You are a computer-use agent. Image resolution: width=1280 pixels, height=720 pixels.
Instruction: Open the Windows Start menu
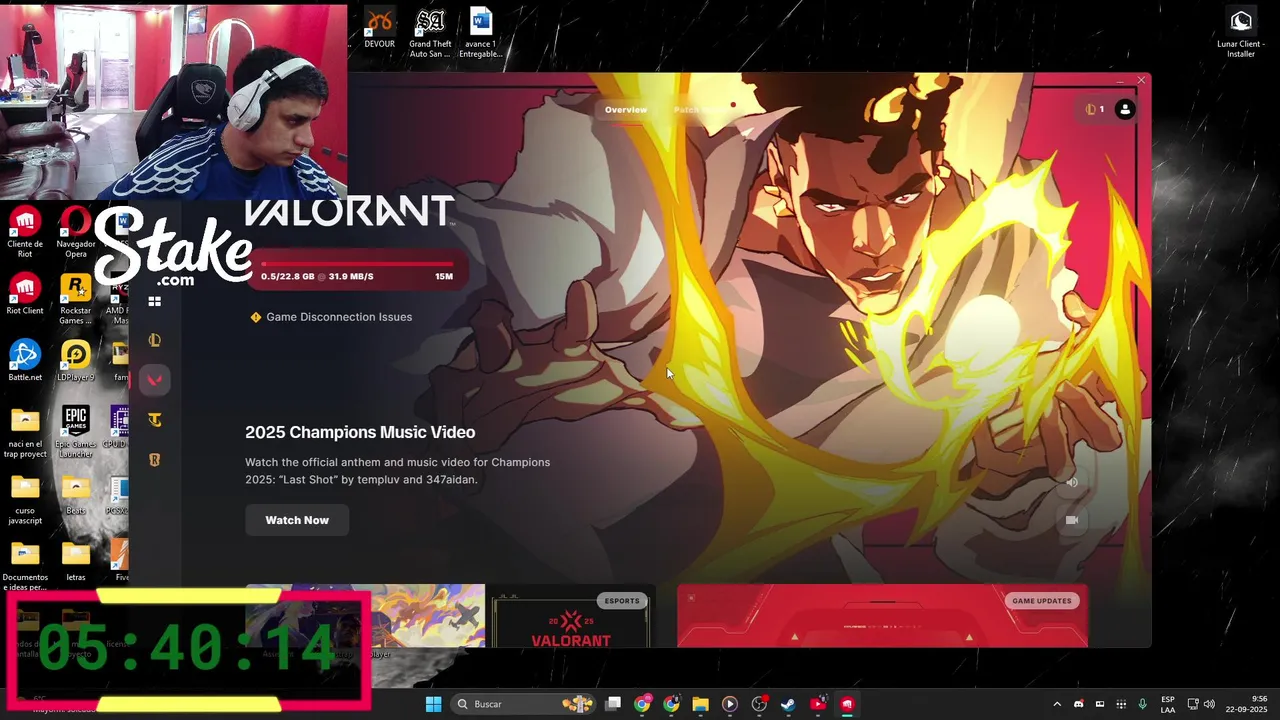pos(433,704)
